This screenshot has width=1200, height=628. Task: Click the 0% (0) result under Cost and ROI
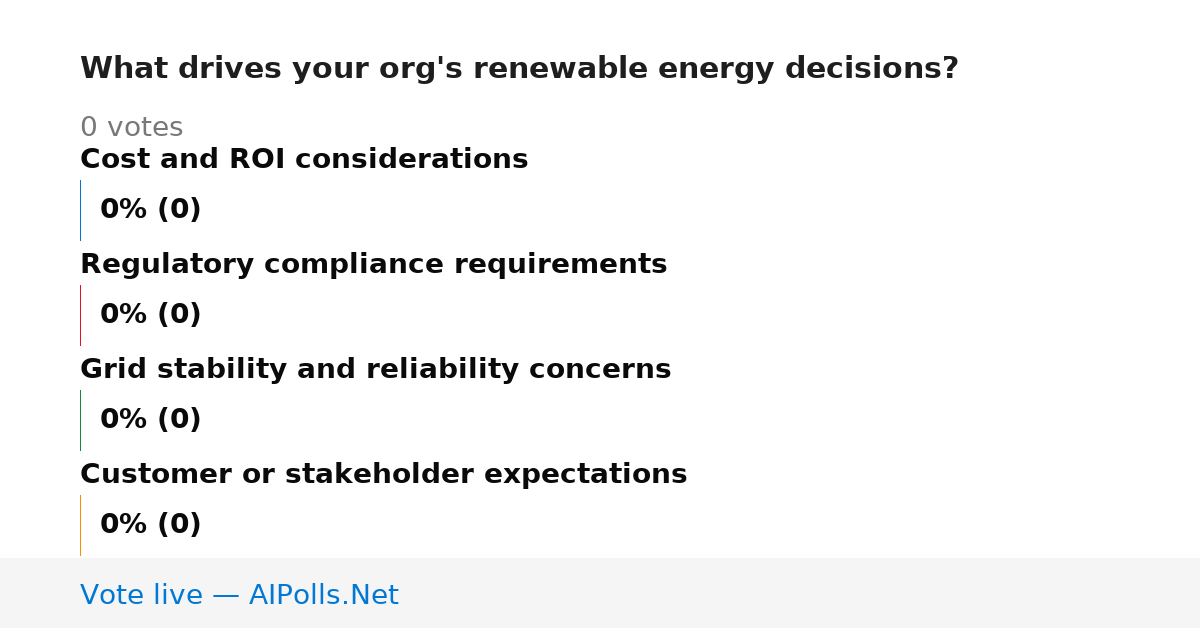click(x=150, y=210)
